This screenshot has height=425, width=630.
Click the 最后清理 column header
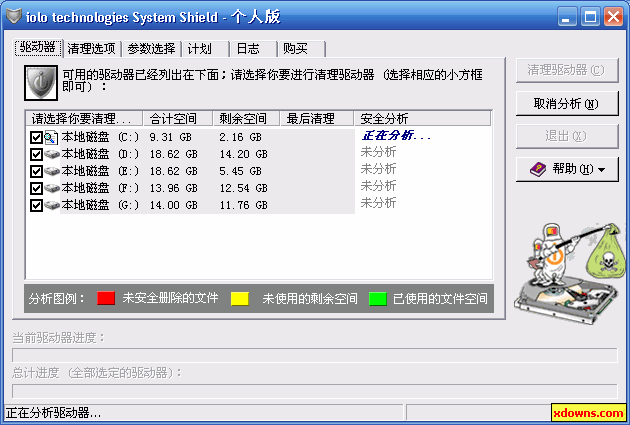pyautogui.click(x=317, y=119)
